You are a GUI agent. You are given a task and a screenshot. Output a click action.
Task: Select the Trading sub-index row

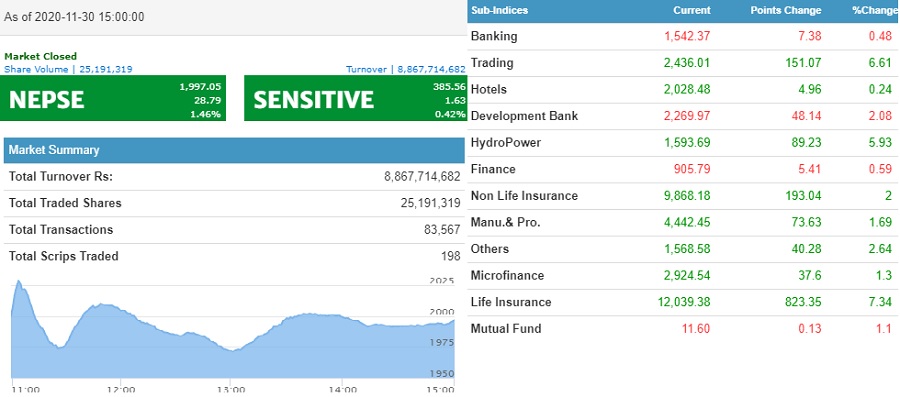click(682, 63)
